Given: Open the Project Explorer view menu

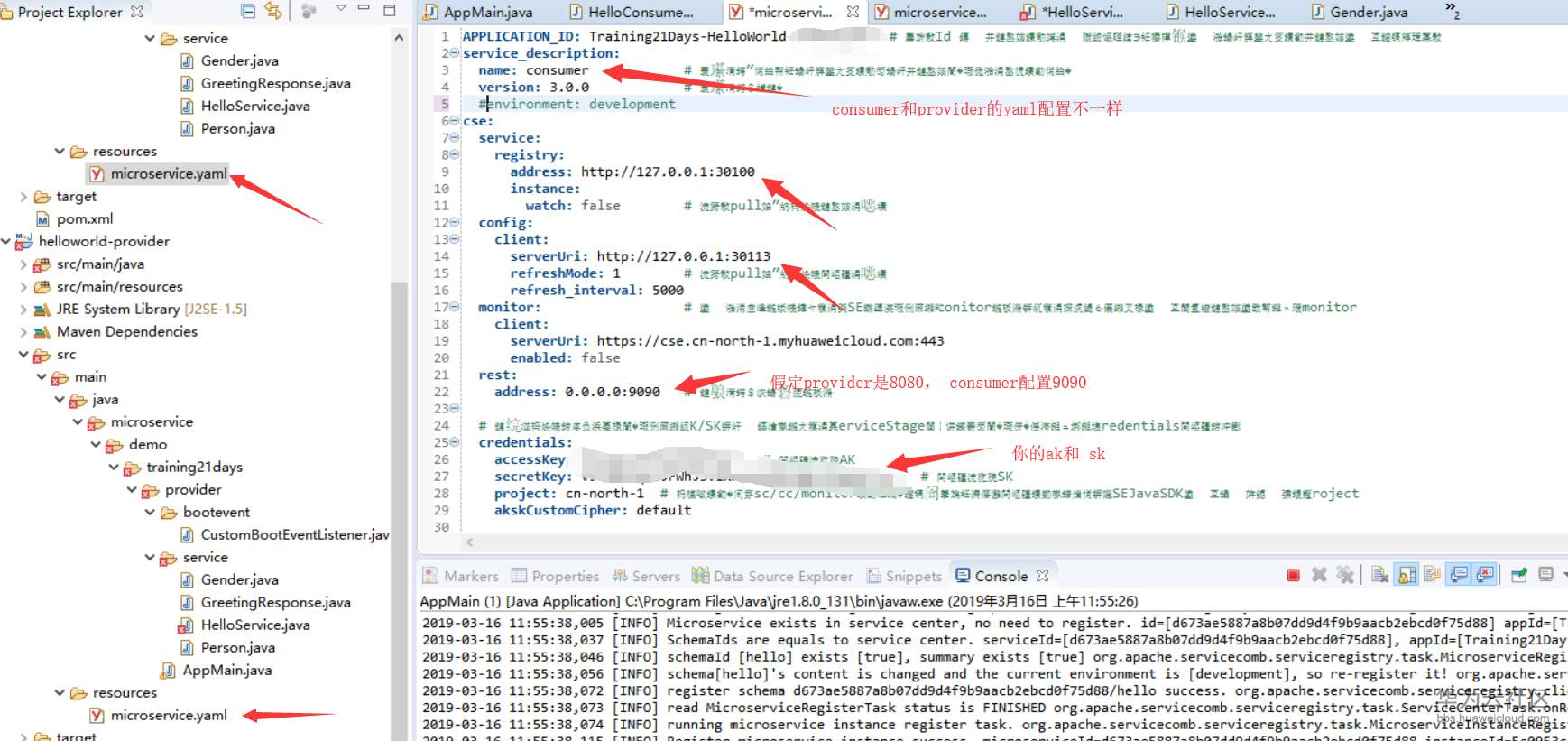Looking at the screenshot, I should tap(340, 8).
